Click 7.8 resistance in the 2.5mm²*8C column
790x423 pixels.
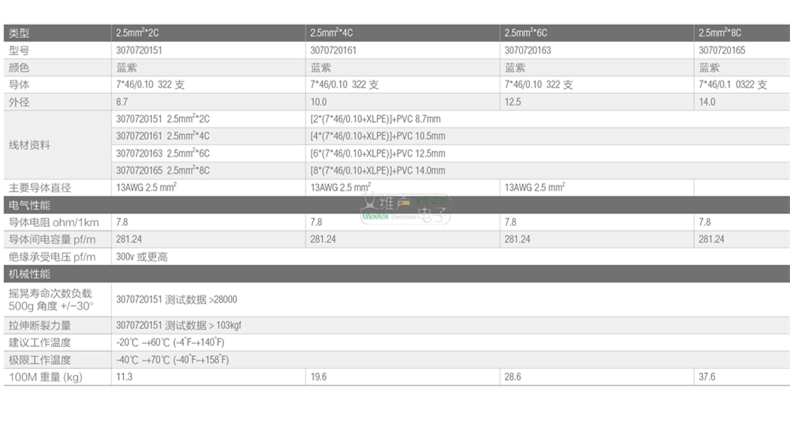pyautogui.click(x=704, y=222)
